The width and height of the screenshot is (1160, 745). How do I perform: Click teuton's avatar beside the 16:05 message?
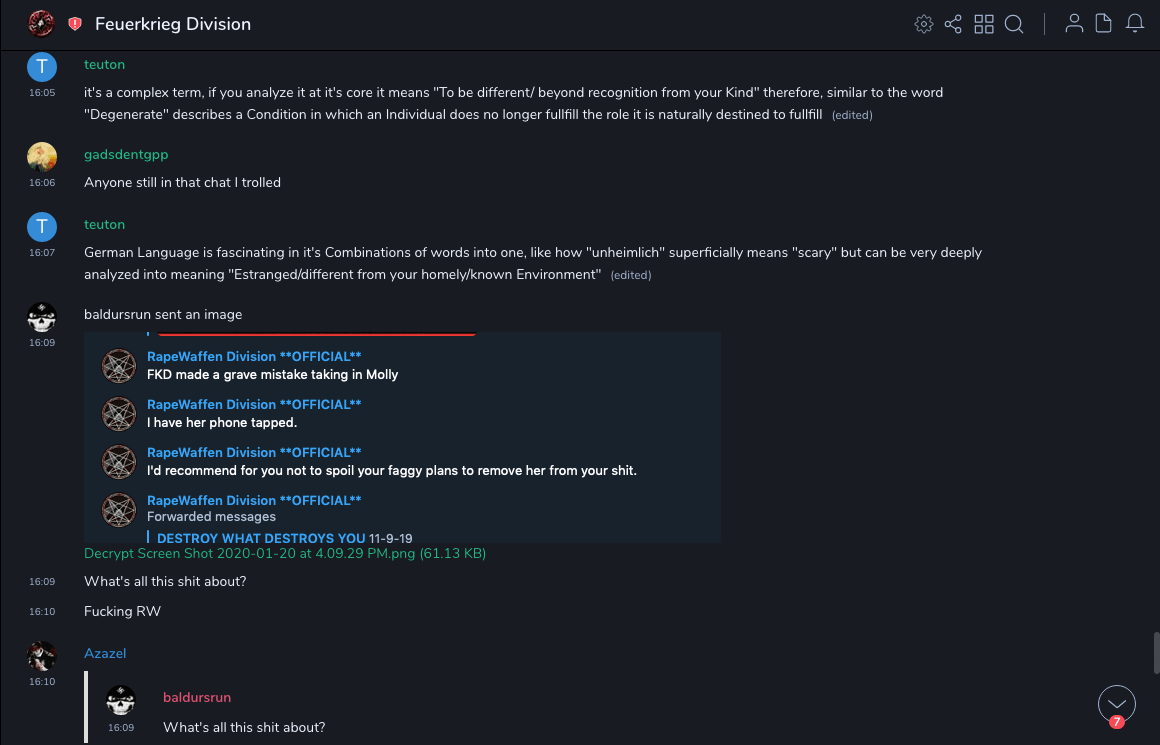click(x=42, y=66)
